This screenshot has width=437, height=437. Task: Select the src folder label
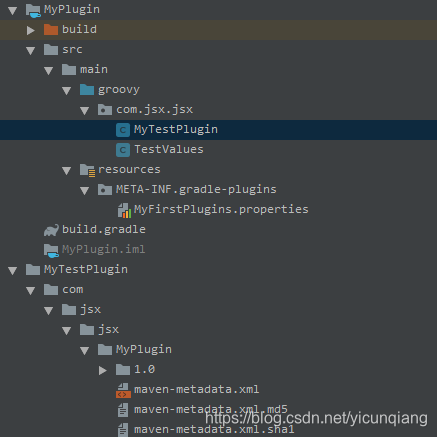pyautogui.click(x=72, y=50)
